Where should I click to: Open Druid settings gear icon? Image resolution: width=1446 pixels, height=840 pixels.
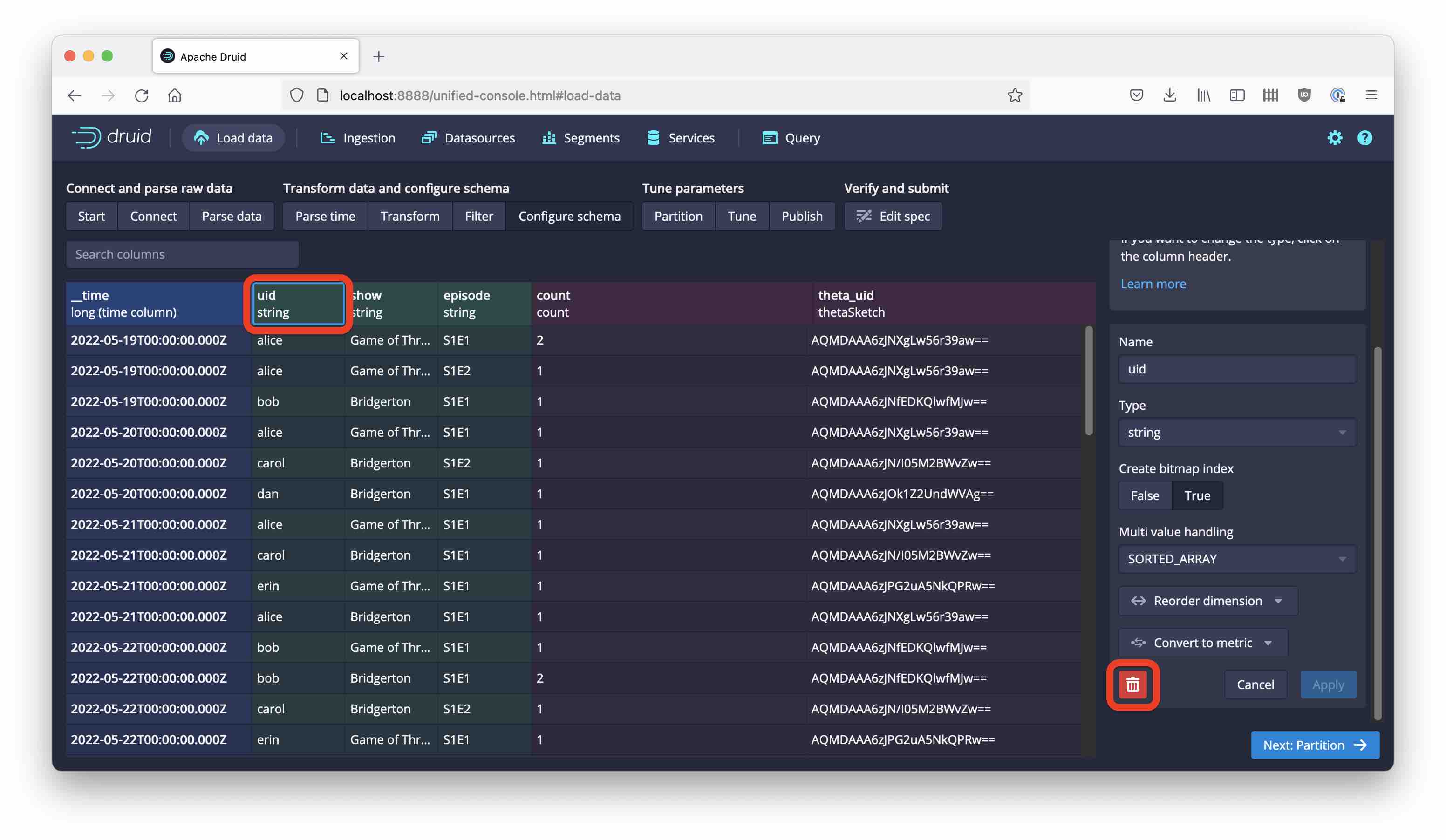click(x=1334, y=138)
